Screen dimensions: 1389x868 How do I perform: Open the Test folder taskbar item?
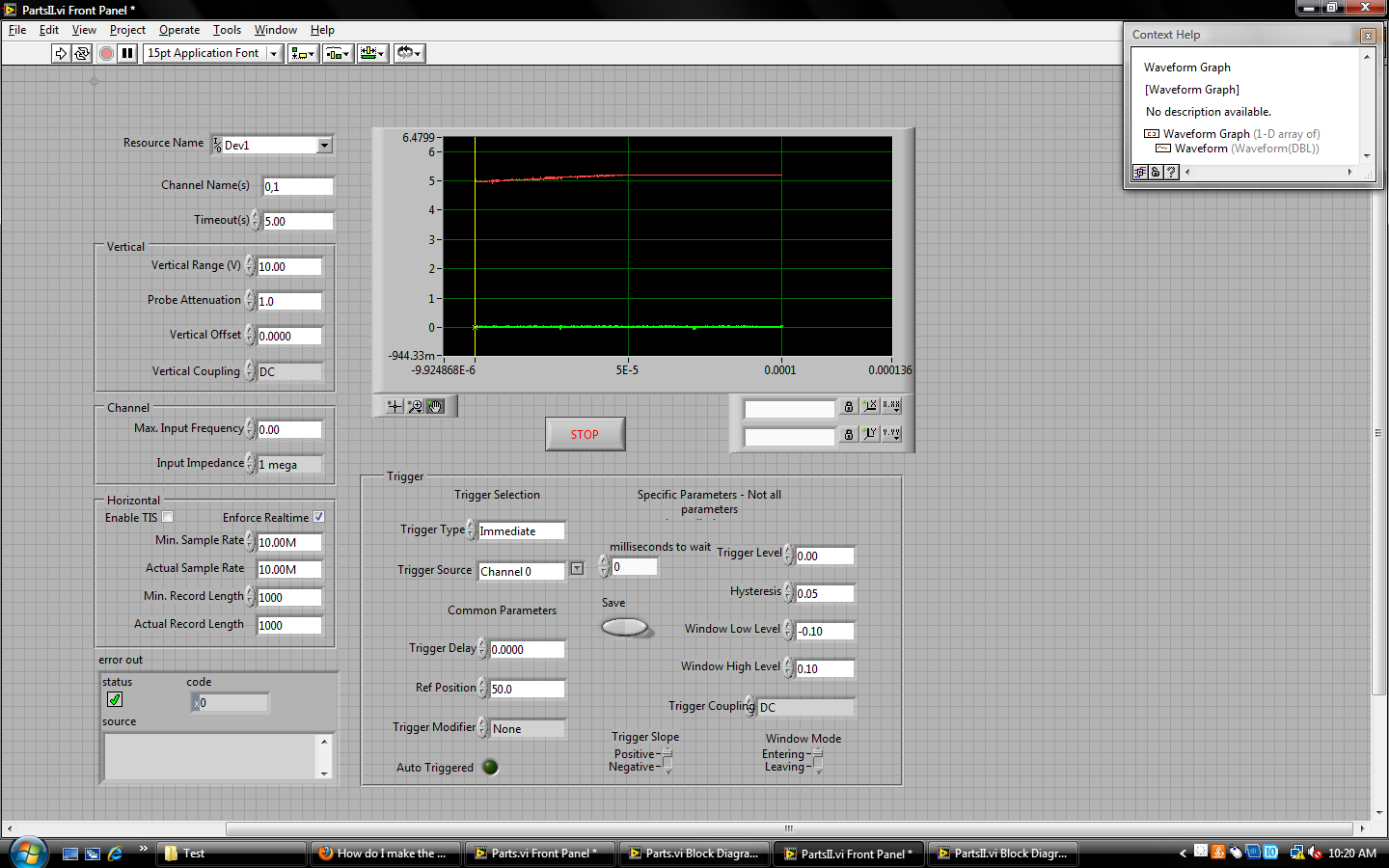tap(231, 854)
